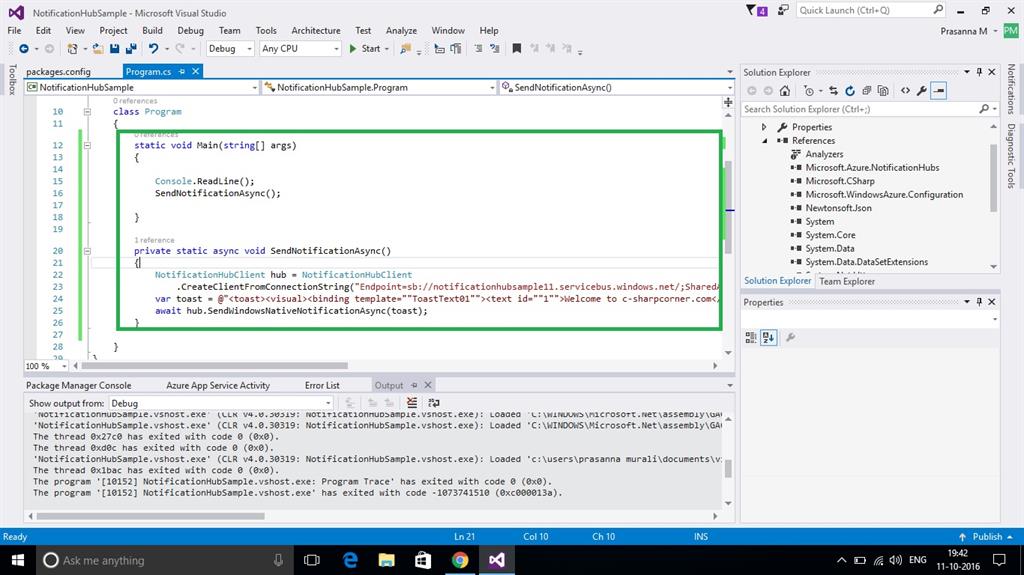Viewport: 1024px width, 575px height.
Task: Open Properties wrench icon in Solution Explorer
Action: 922,90
